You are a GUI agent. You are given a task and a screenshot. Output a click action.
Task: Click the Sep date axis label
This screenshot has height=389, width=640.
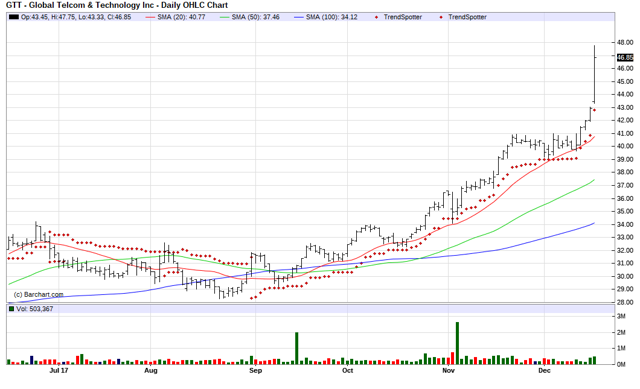tap(256, 371)
